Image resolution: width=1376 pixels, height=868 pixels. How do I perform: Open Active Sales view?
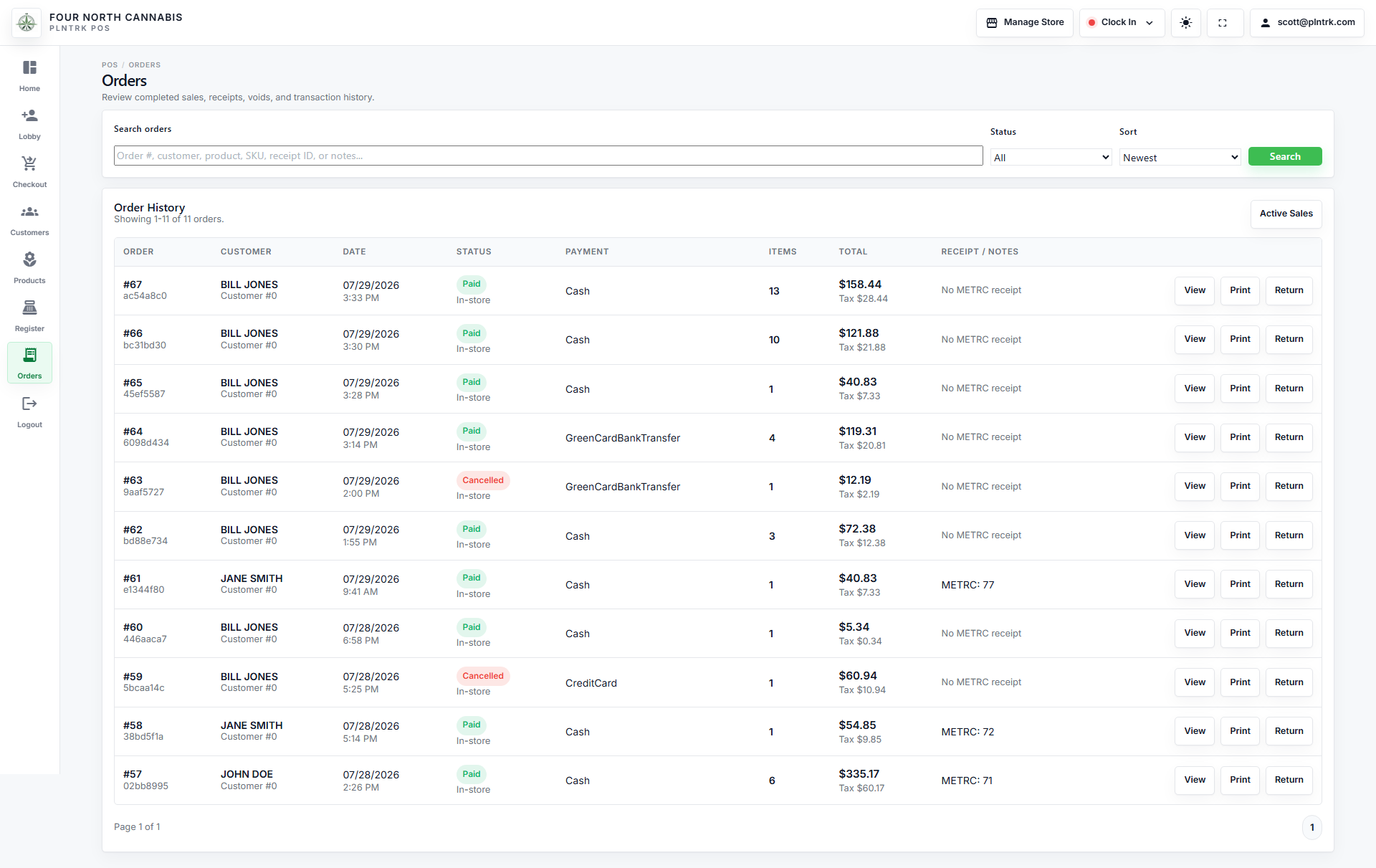pos(1286,214)
